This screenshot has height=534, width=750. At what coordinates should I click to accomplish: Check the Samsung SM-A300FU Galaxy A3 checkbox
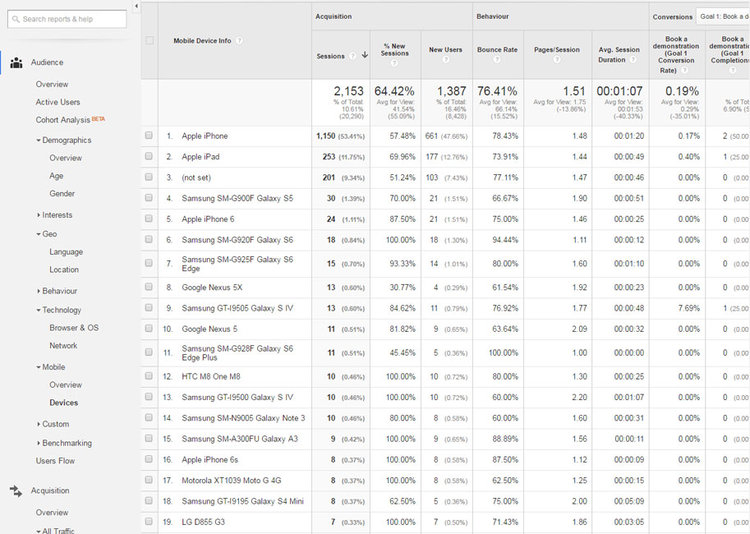[149, 438]
